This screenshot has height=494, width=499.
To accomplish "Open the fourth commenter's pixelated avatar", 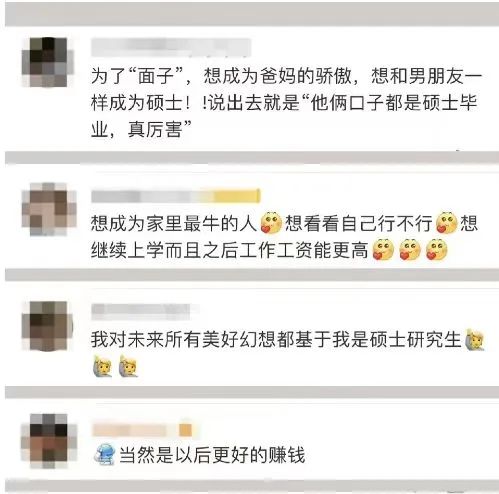I will tap(49, 441).
